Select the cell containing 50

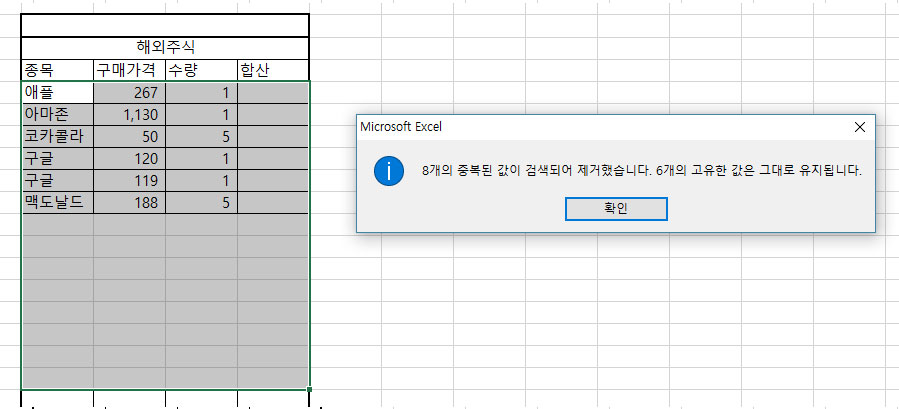[x=129, y=137]
